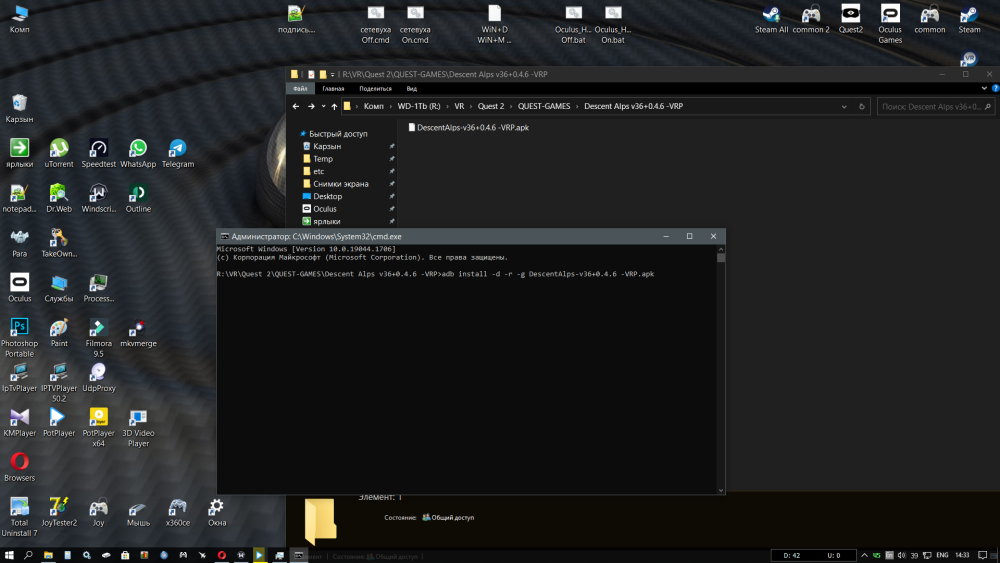Open File Explorer from the taskbar
Viewport: 1000px width, 563px height.
48,555
